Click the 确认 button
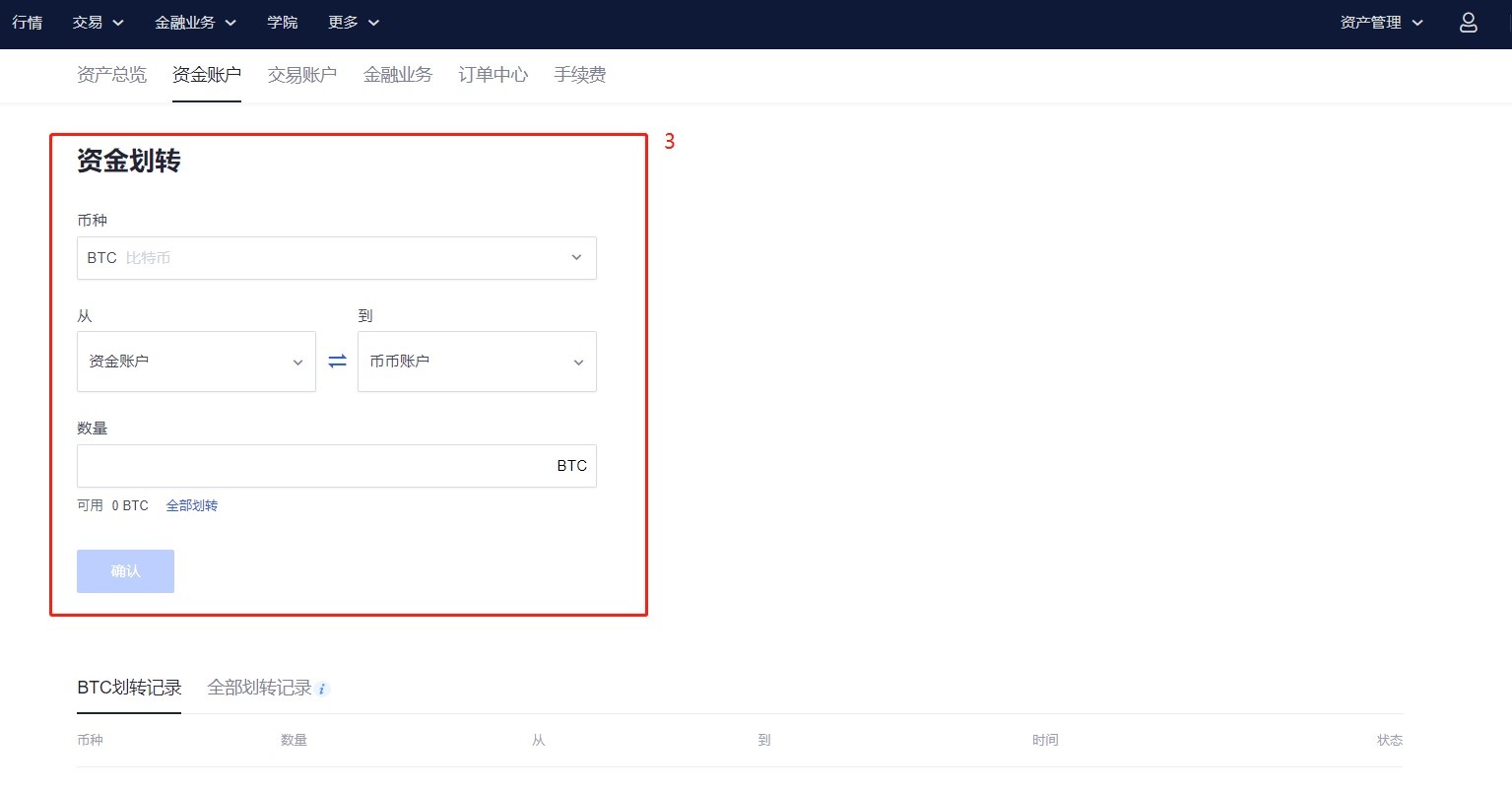The height and width of the screenshot is (792, 1512). tap(125, 571)
